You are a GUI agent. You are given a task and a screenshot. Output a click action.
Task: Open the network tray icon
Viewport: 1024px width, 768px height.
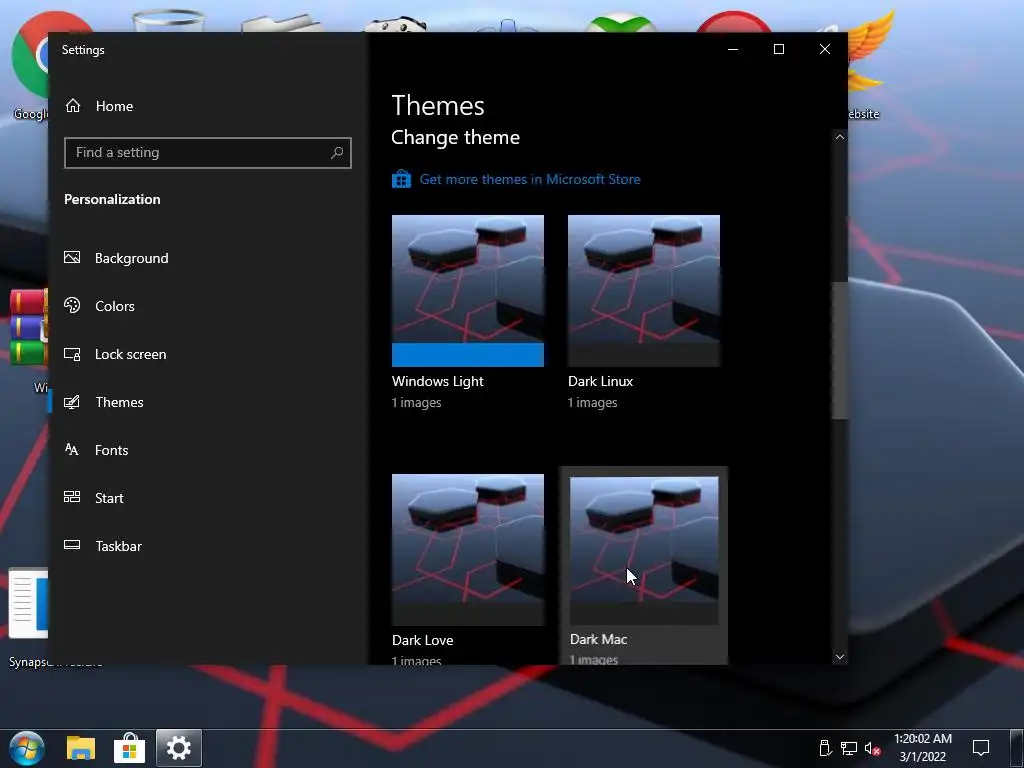[848, 748]
